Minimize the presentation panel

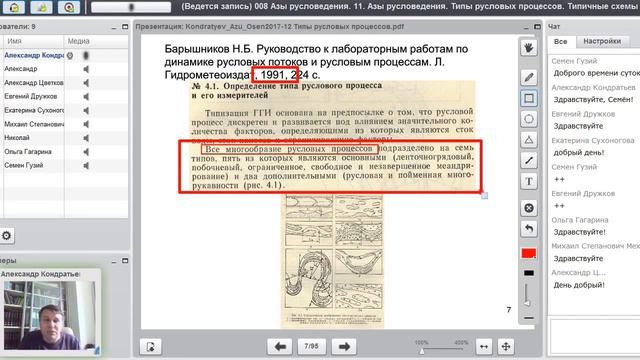pos(526,27)
